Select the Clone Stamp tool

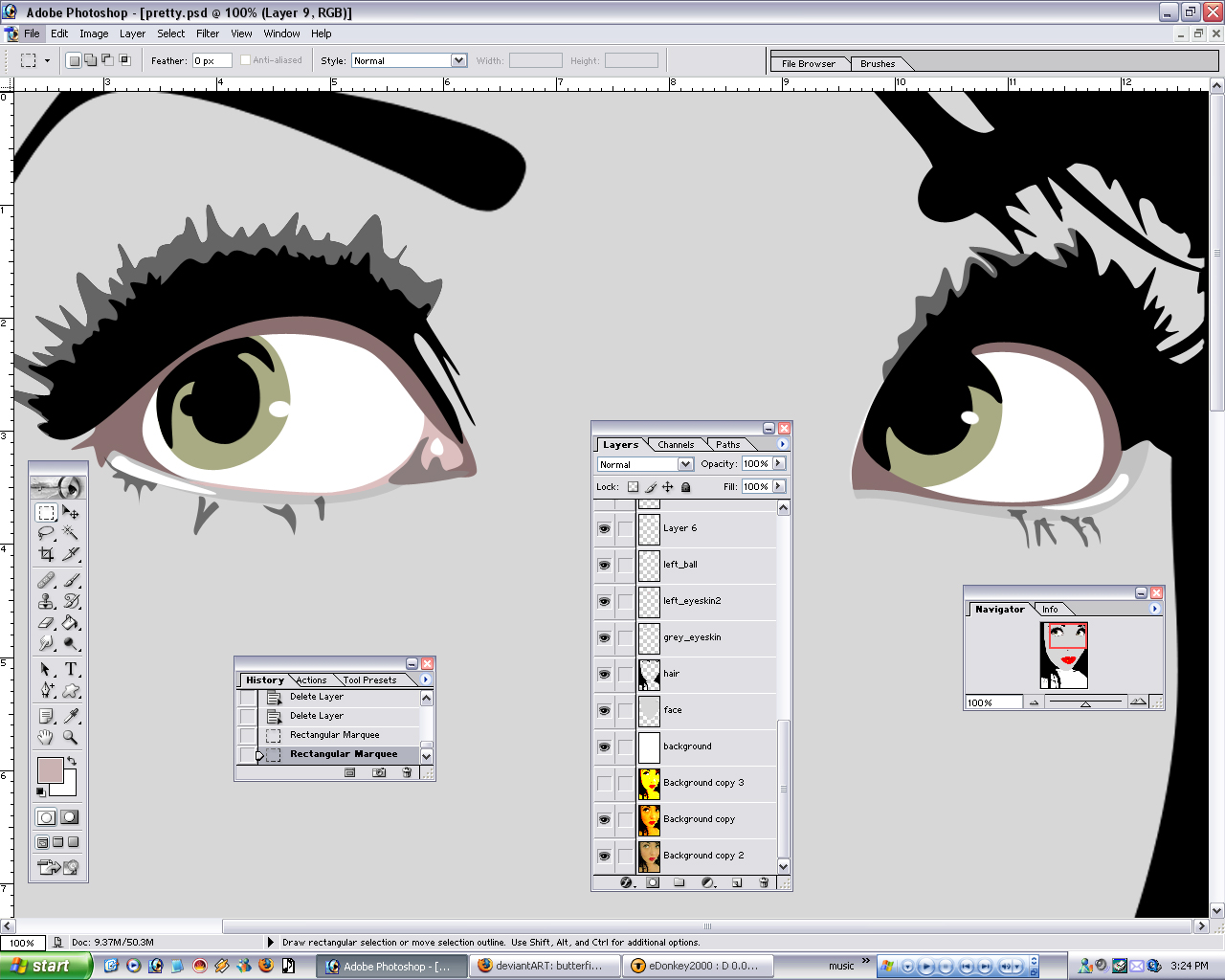46,602
